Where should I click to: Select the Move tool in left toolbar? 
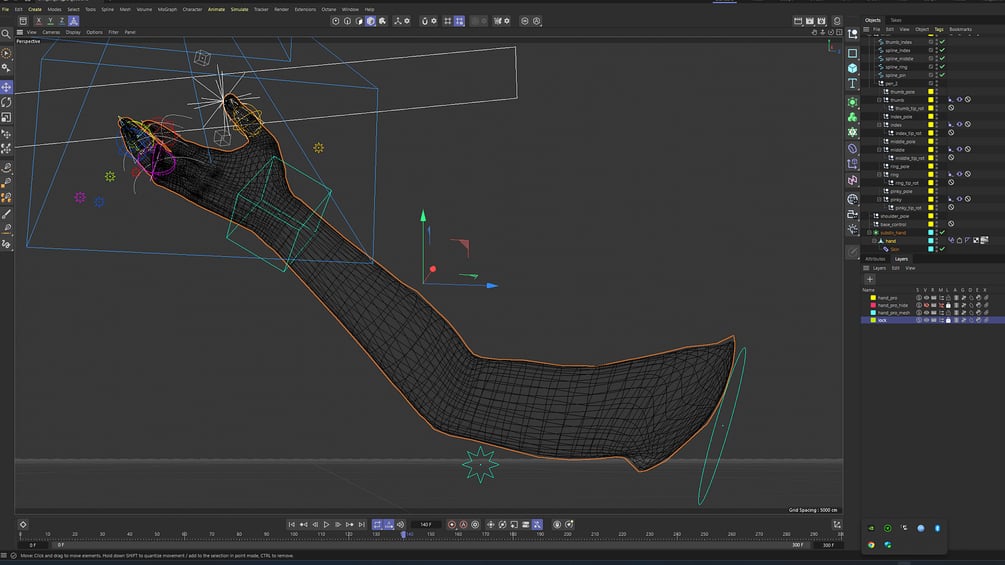click(x=6, y=87)
